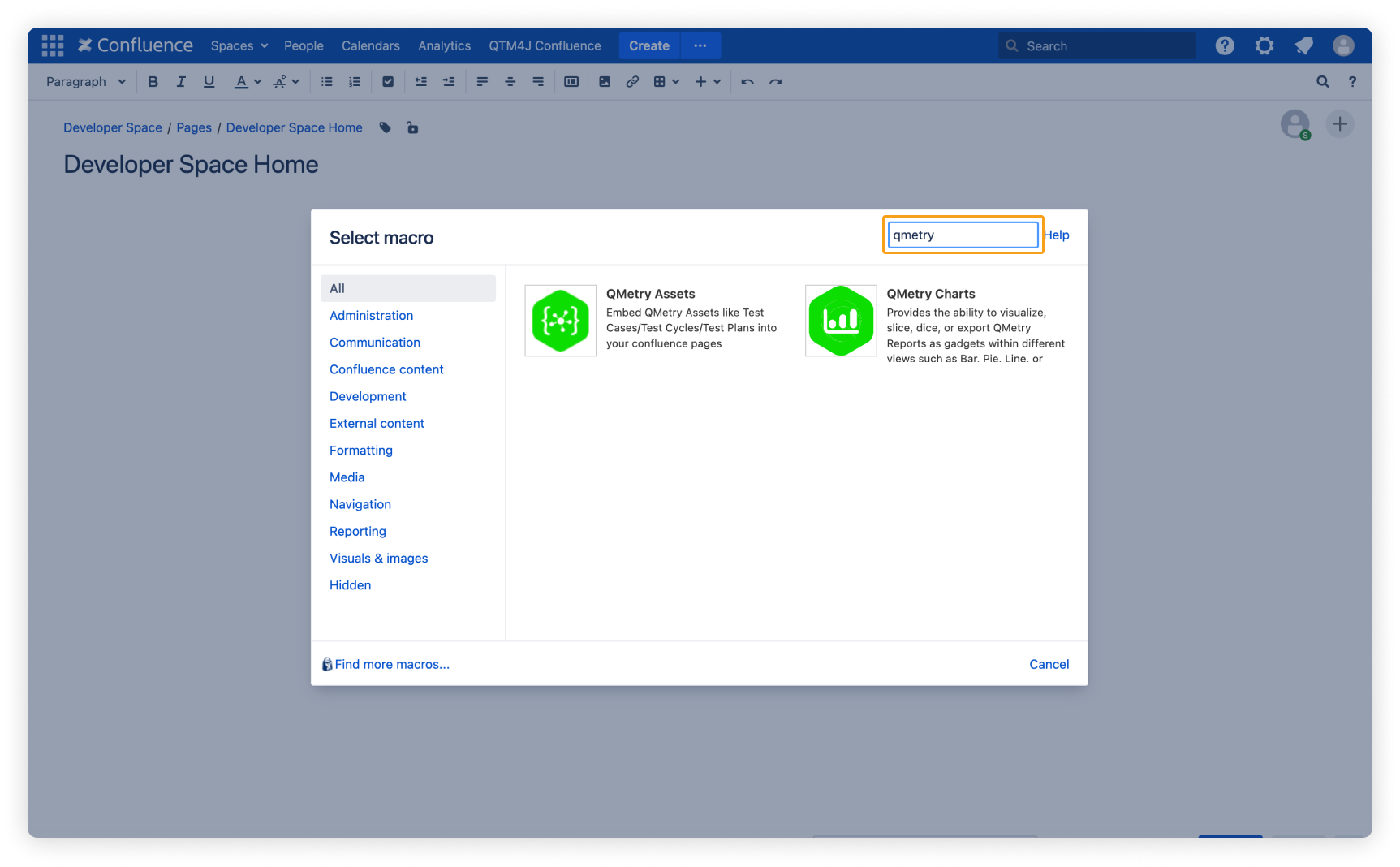
Task: Open the People page
Action: coord(304,45)
